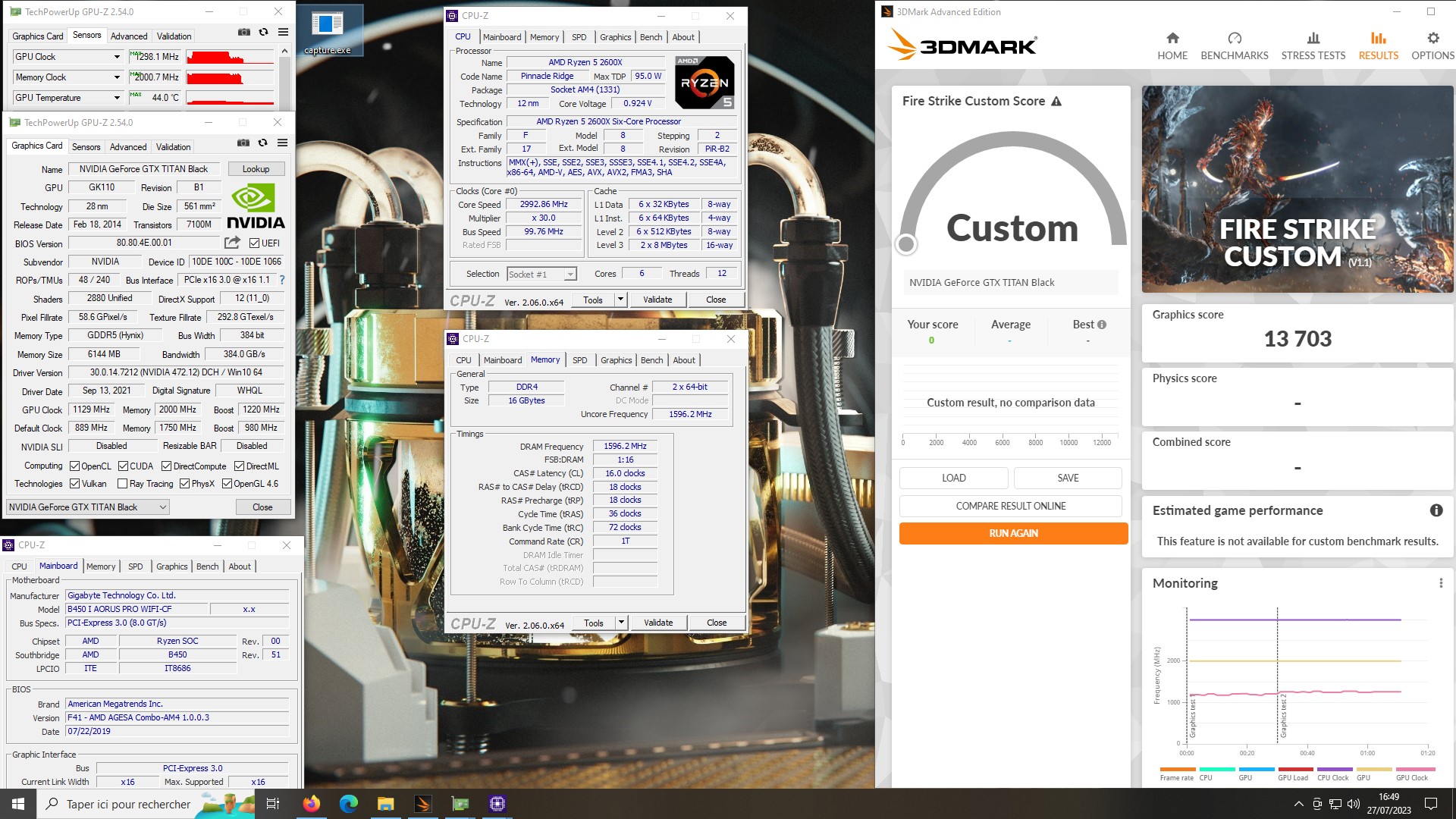The image size is (1456, 819).
Task: Switch to the Advanced tab in the GPU-Z Graphics Card window
Action: (128, 147)
